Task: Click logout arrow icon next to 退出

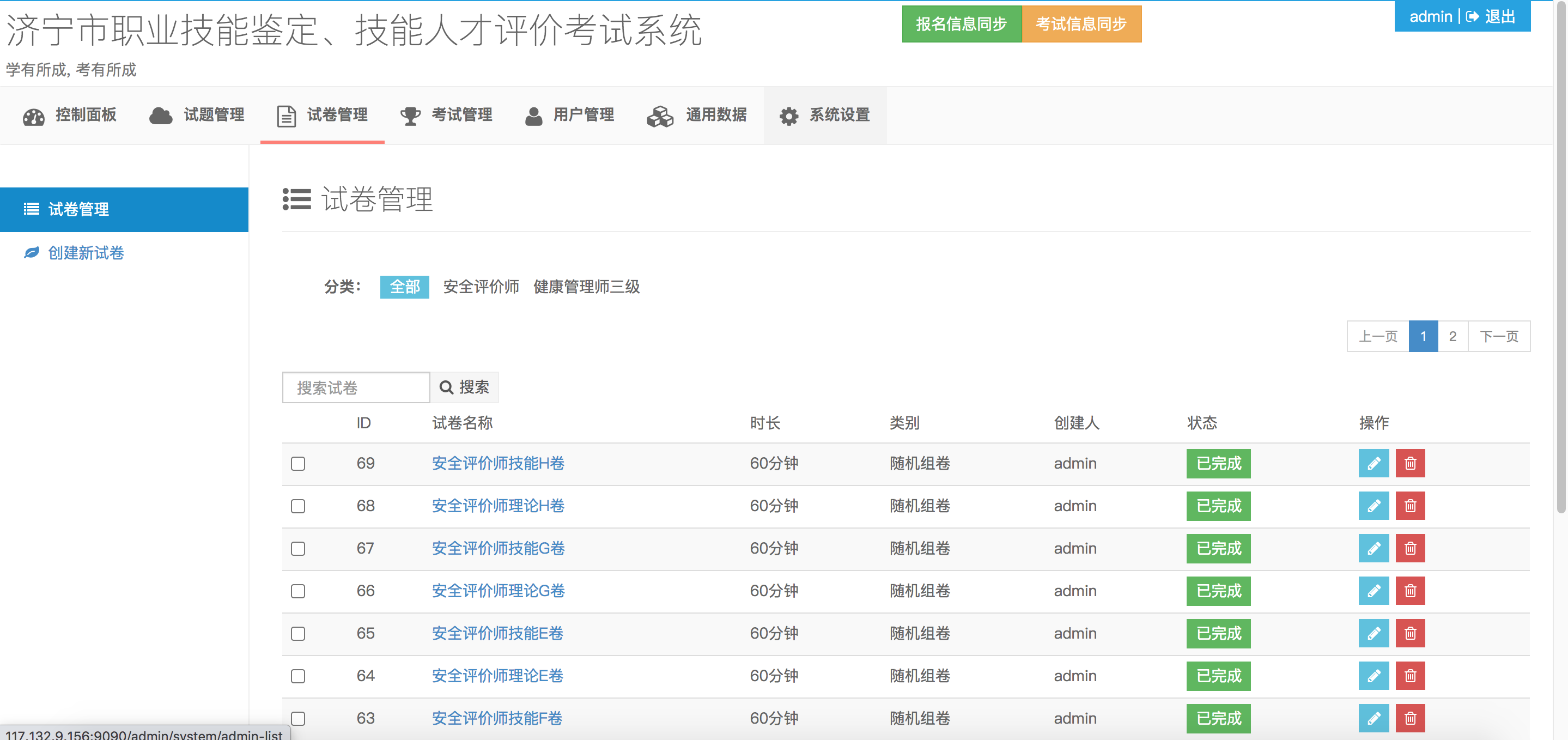Action: 1472,16
